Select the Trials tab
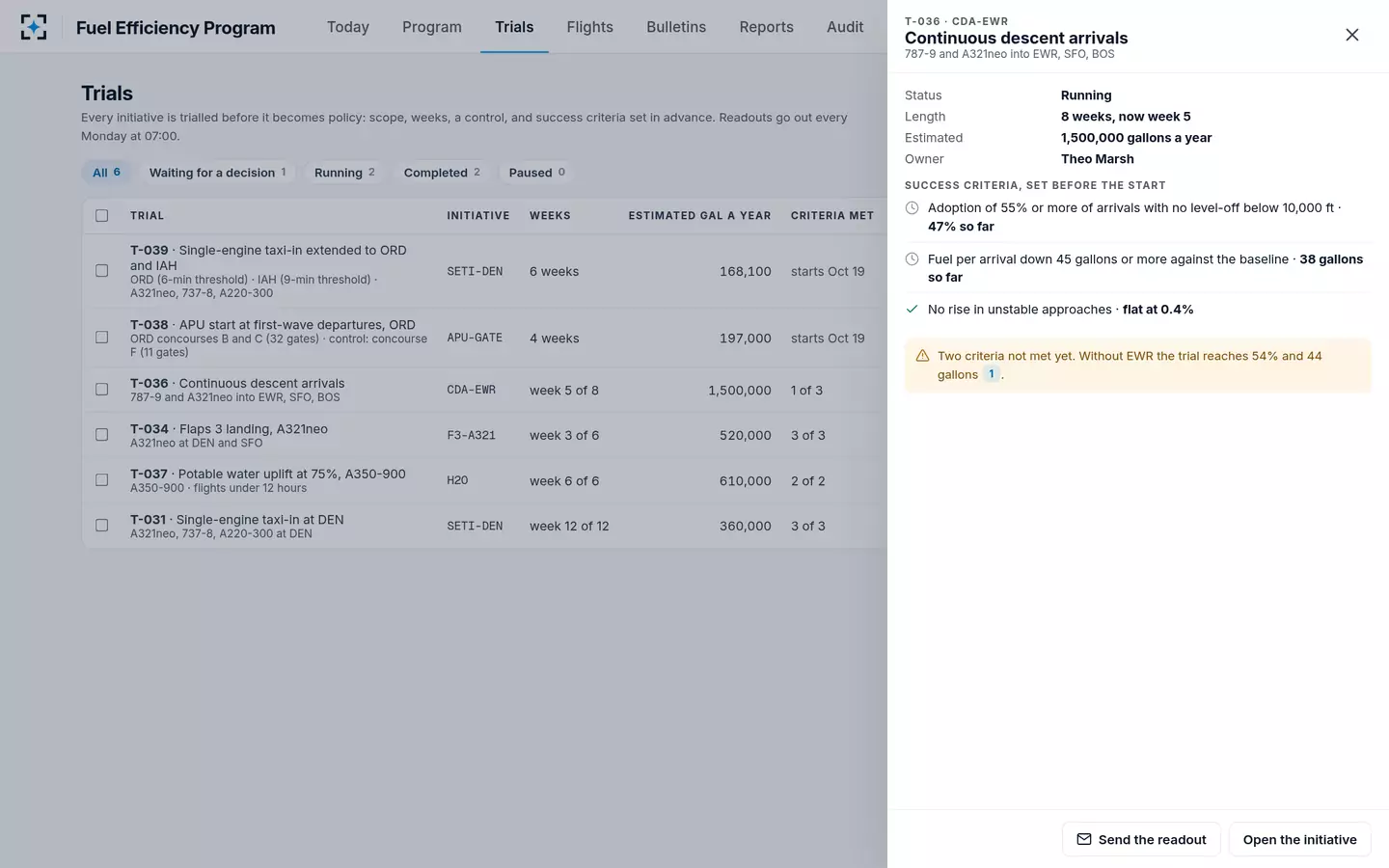The image size is (1389, 868). click(514, 27)
